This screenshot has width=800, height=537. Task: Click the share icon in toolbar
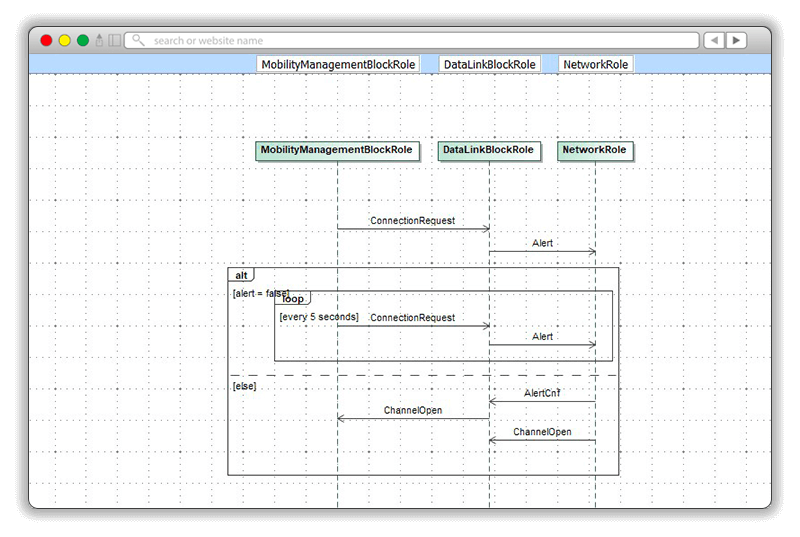click(99, 40)
